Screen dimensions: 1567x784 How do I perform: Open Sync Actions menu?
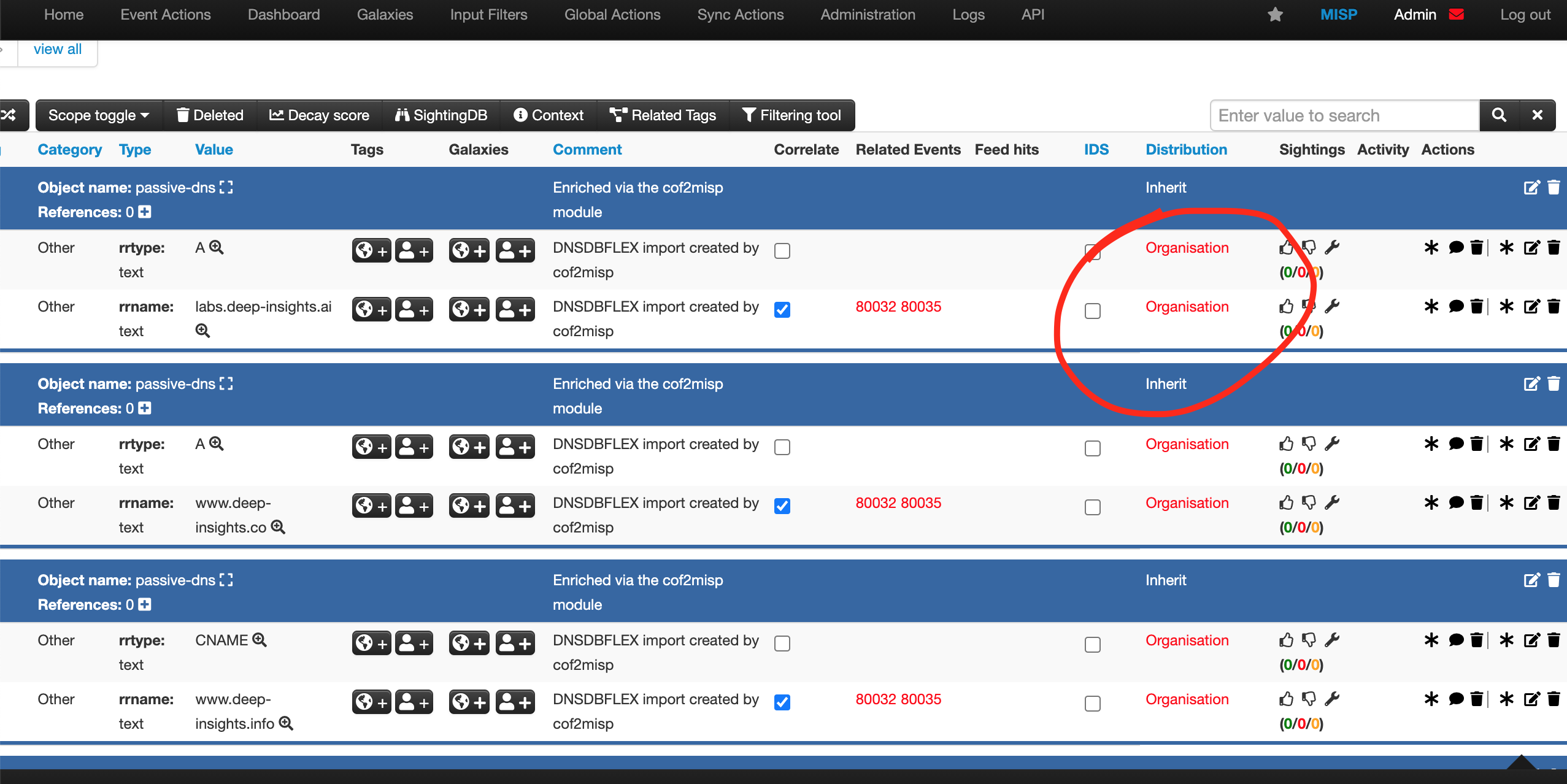coord(741,15)
